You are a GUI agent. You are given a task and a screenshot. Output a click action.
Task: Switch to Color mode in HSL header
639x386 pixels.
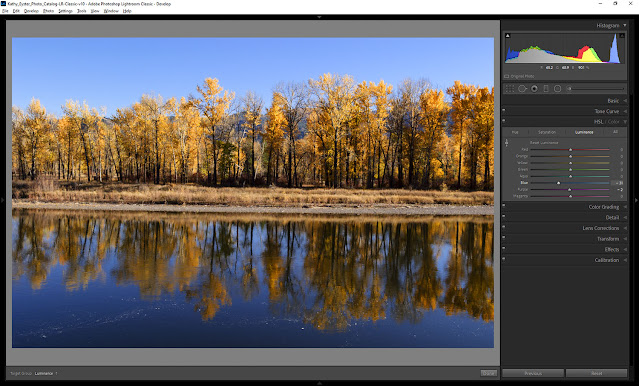point(614,122)
